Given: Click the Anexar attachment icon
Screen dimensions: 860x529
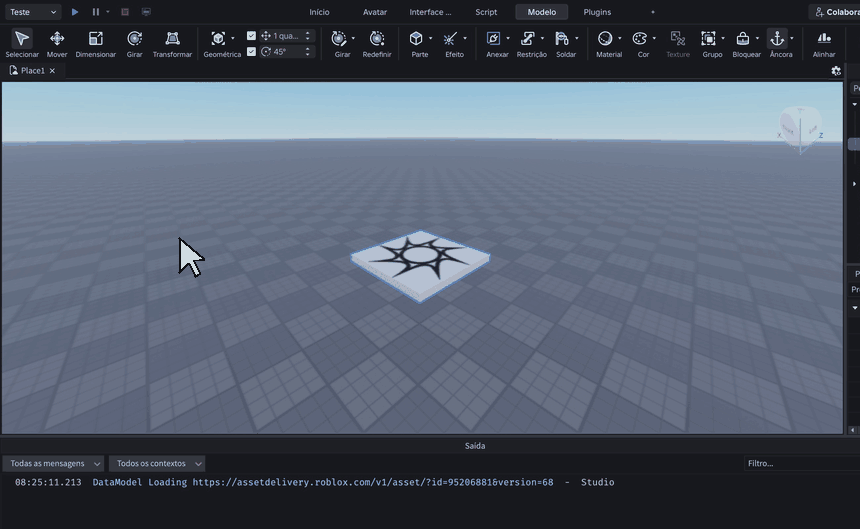Looking at the screenshot, I should point(493,38).
